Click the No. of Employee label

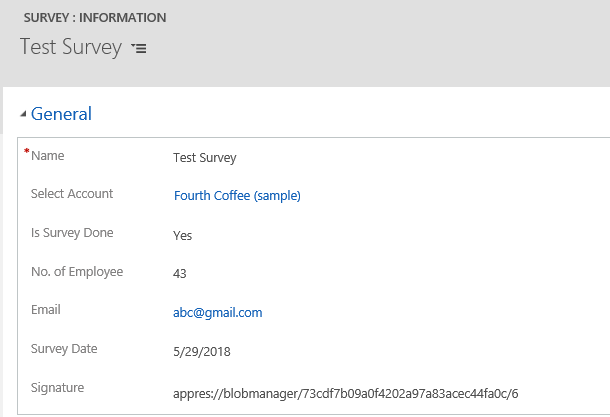[x=77, y=272]
